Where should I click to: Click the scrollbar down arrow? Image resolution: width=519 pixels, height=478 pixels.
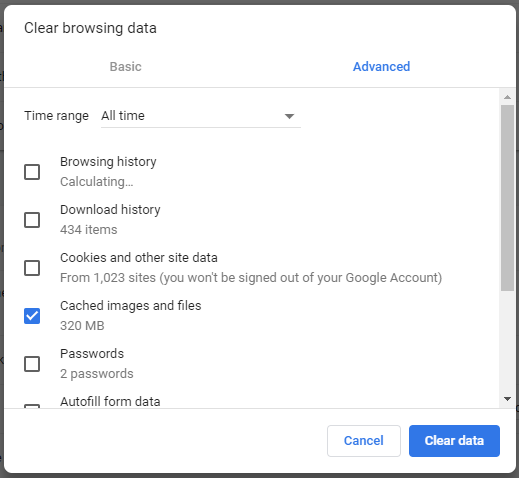click(x=507, y=399)
